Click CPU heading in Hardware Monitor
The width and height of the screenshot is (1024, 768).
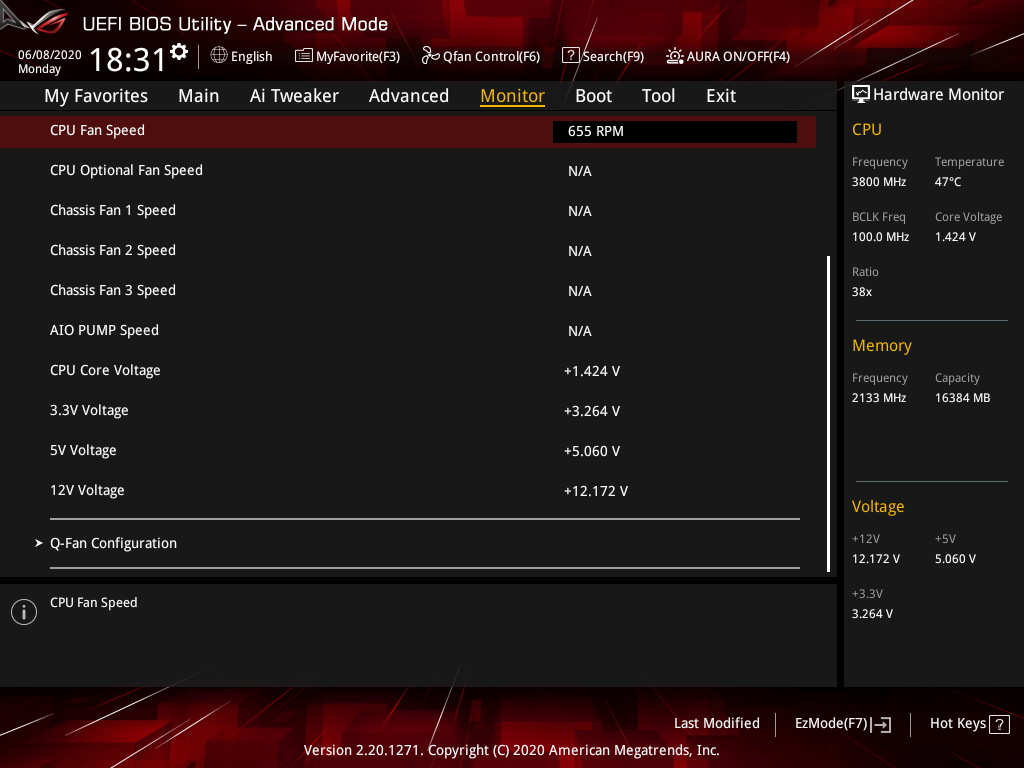click(x=867, y=129)
